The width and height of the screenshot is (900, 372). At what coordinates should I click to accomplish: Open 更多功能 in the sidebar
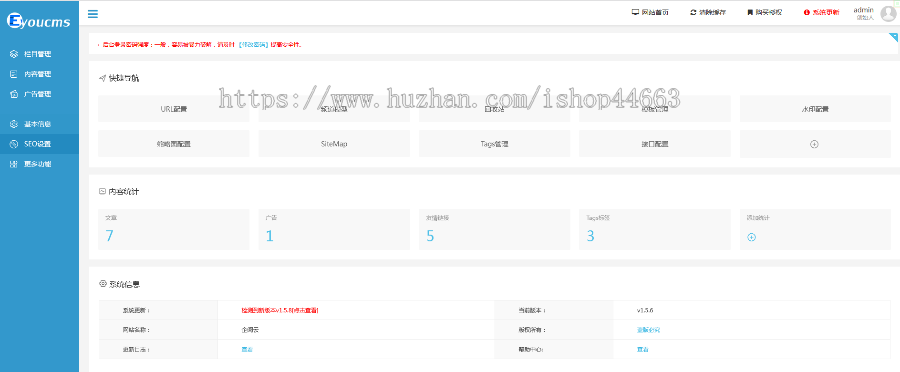(x=40, y=164)
